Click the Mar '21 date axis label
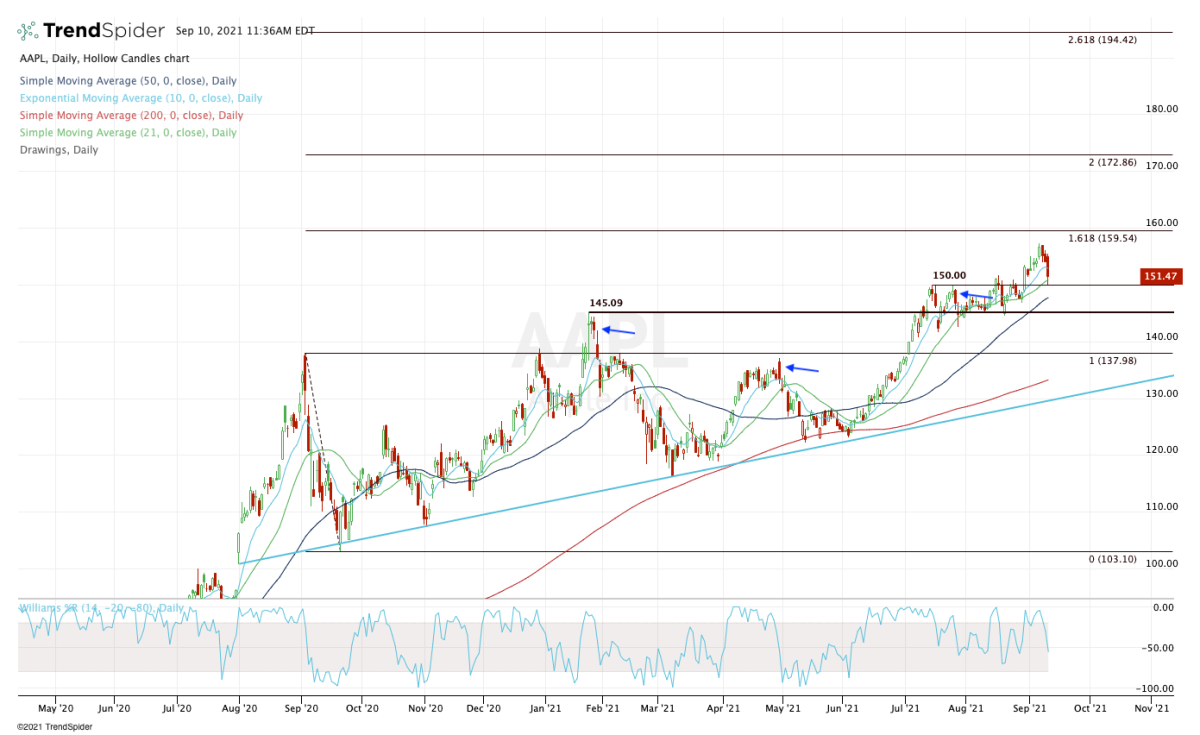 (x=658, y=708)
